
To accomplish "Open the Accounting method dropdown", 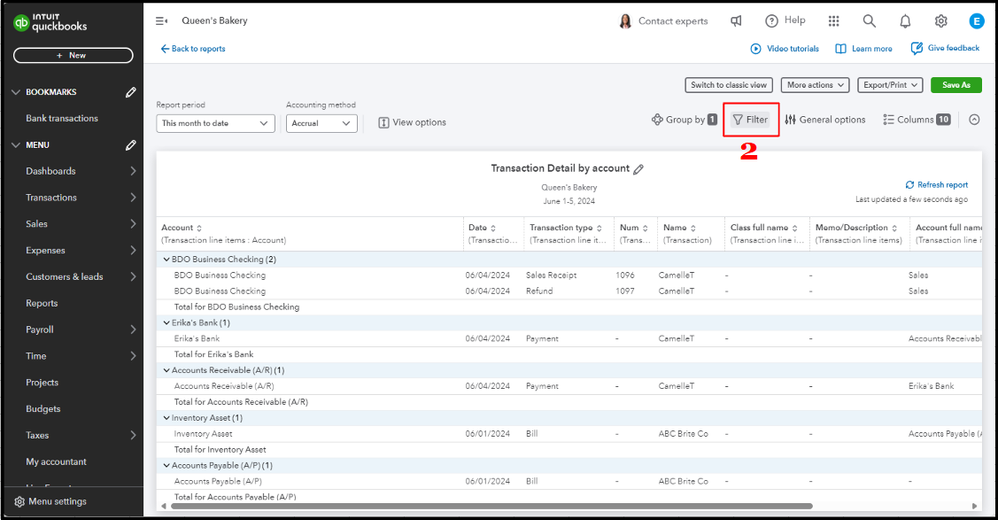I will tap(321, 123).
